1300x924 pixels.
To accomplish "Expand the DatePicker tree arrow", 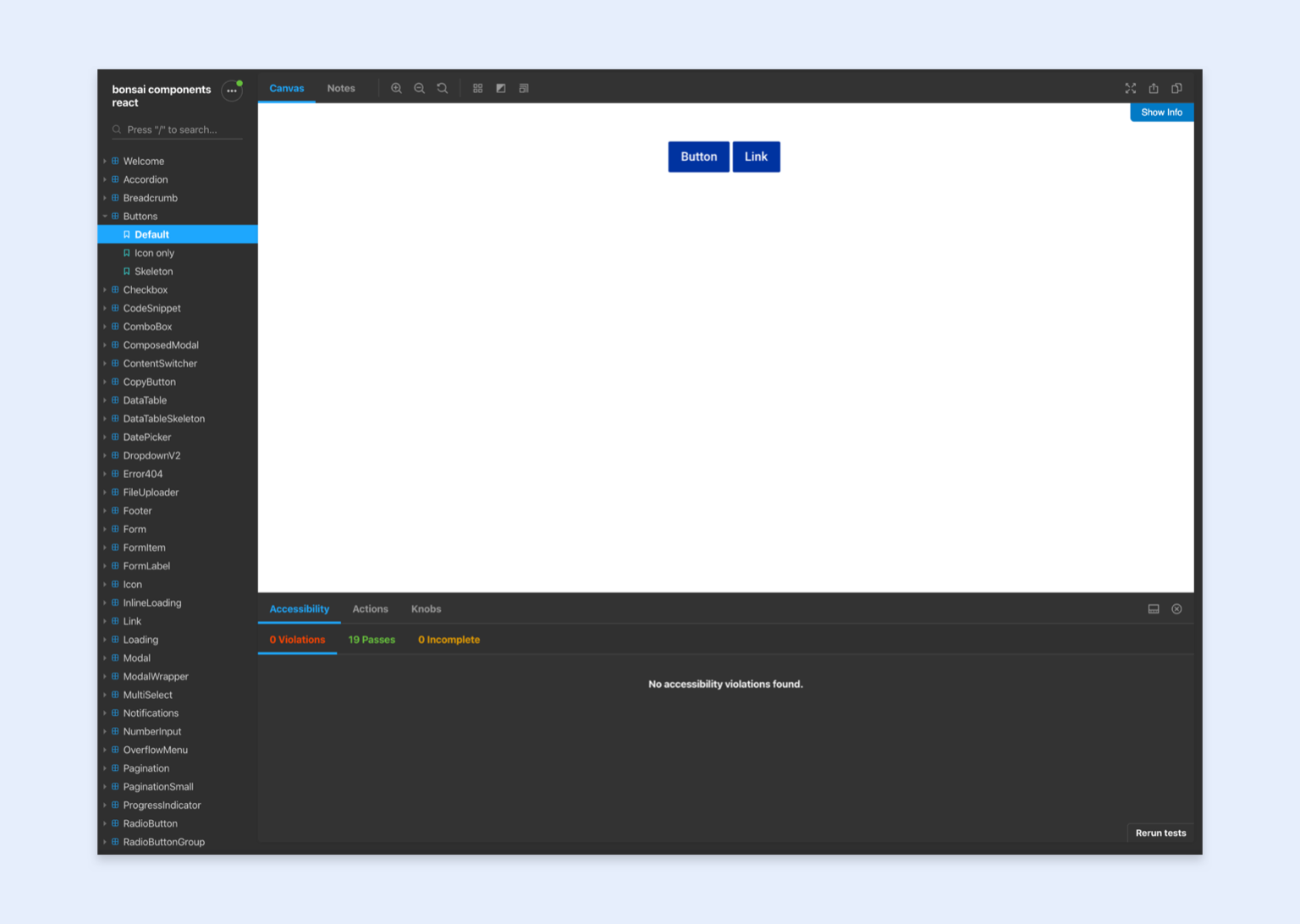I will [x=105, y=437].
